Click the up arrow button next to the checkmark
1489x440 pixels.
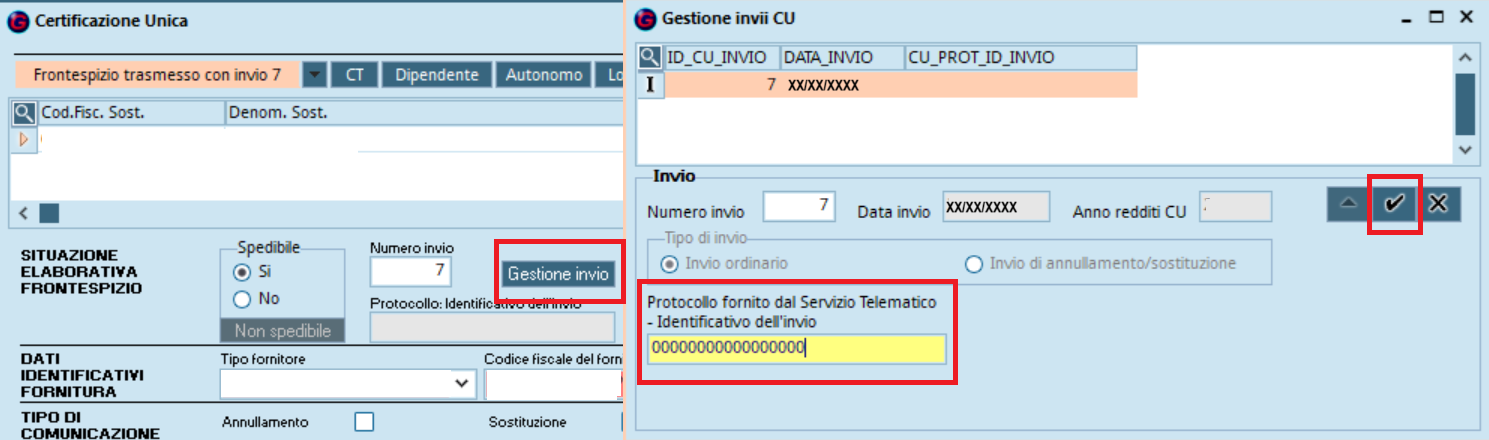point(1349,203)
